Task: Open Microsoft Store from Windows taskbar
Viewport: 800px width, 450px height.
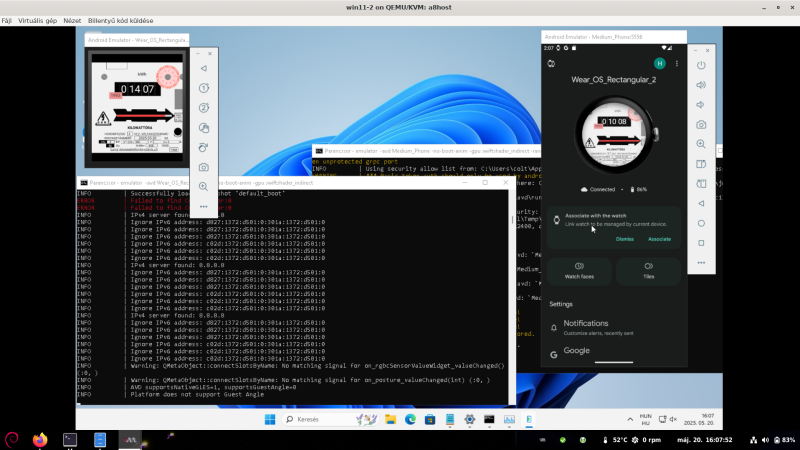Action: (430, 419)
